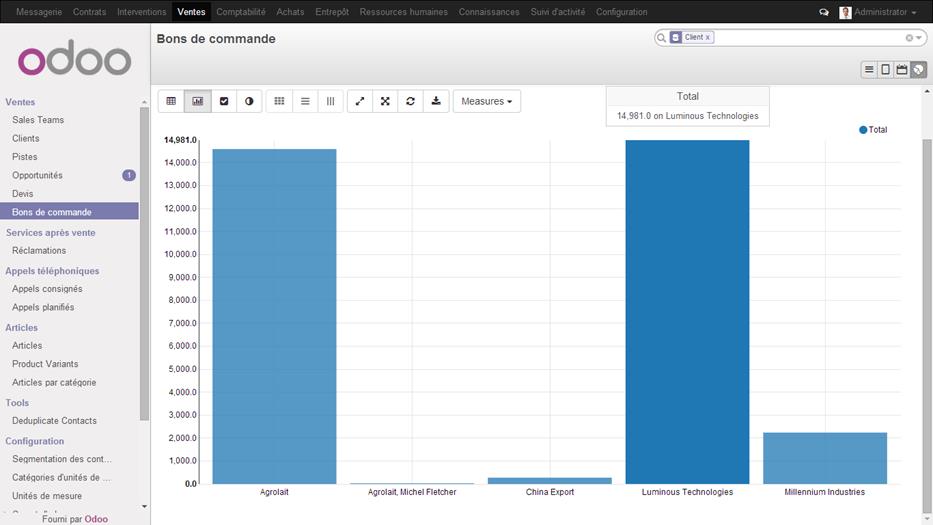
Task: Switch to list view icon
Action: (869, 70)
